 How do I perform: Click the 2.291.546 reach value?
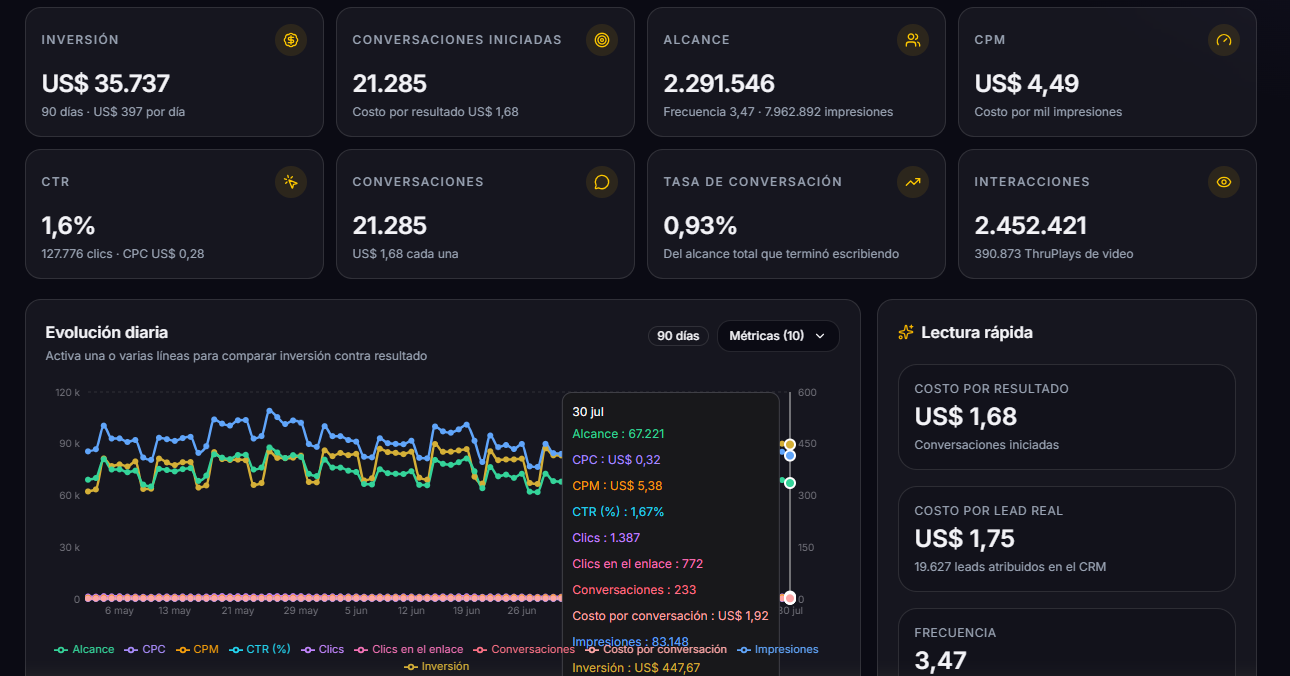pos(719,83)
